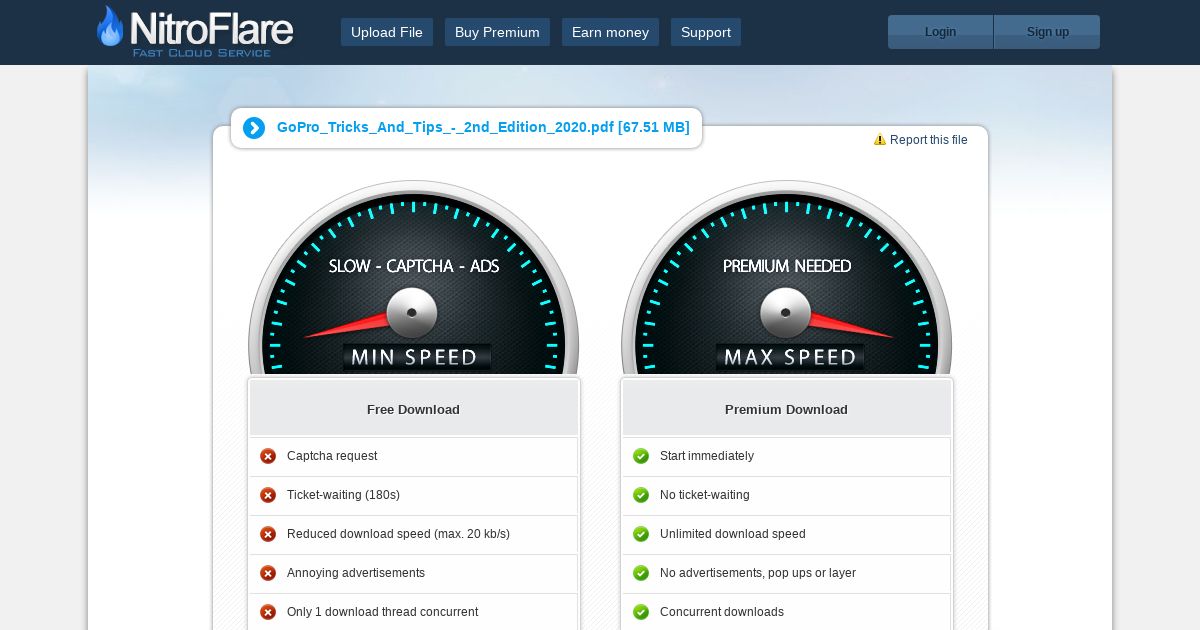Click the 'No ticket-waiting' text
This screenshot has width=1200, height=630.
point(705,495)
